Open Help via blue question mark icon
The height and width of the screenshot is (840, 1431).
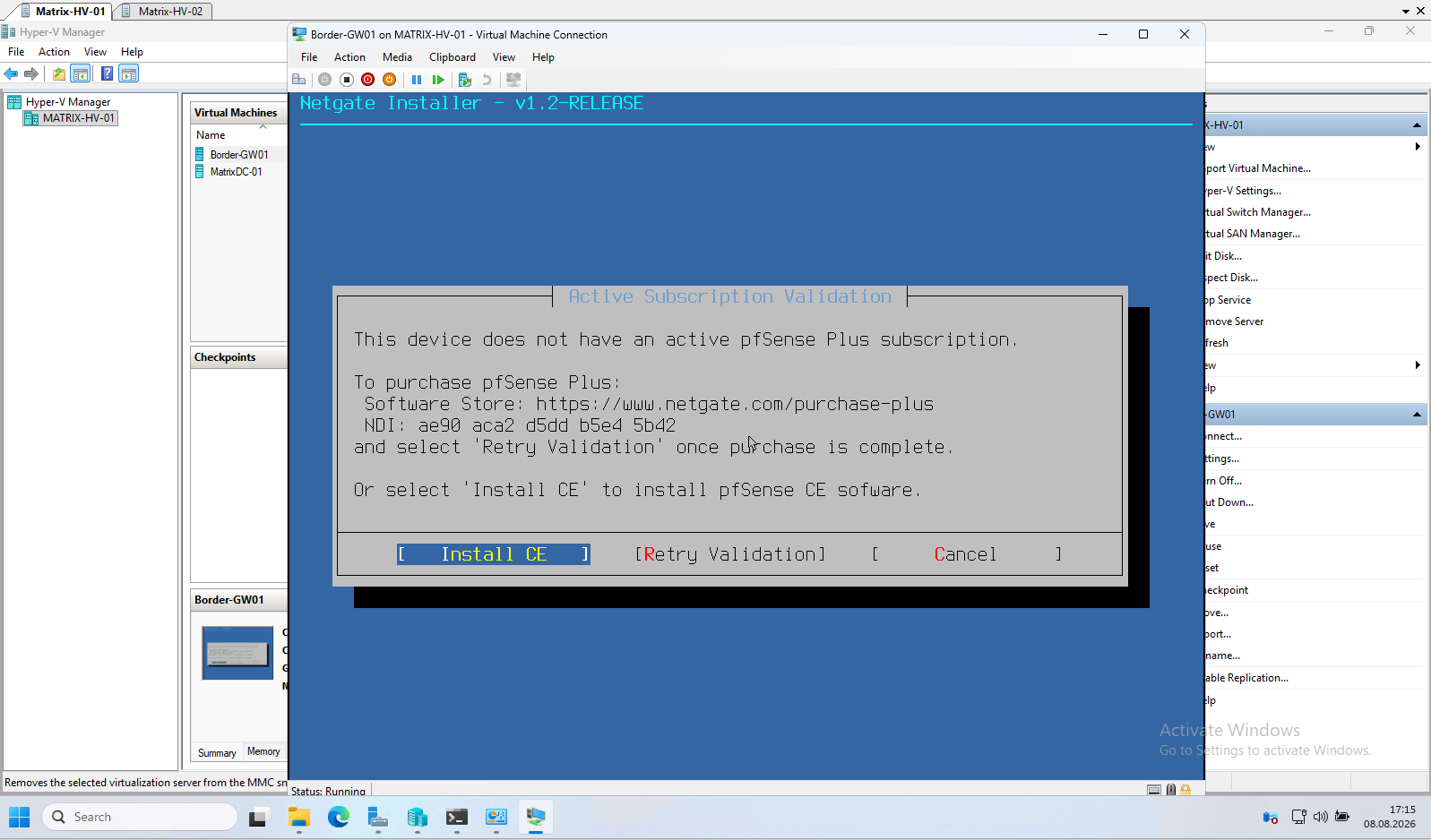(x=107, y=73)
